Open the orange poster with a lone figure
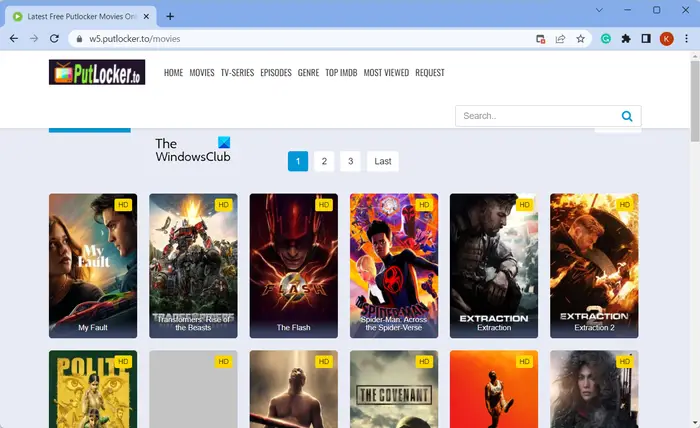The height and width of the screenshot is (428, 700). click(x=494, y=389)
